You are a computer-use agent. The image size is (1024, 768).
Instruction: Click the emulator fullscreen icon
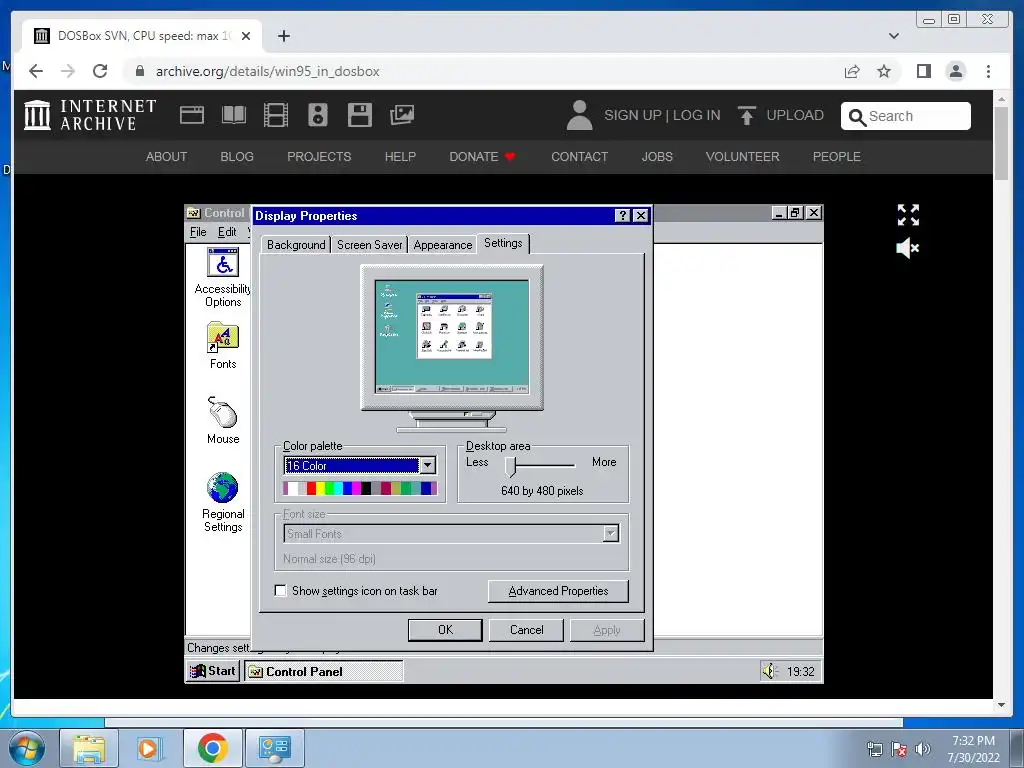(908, 215)
